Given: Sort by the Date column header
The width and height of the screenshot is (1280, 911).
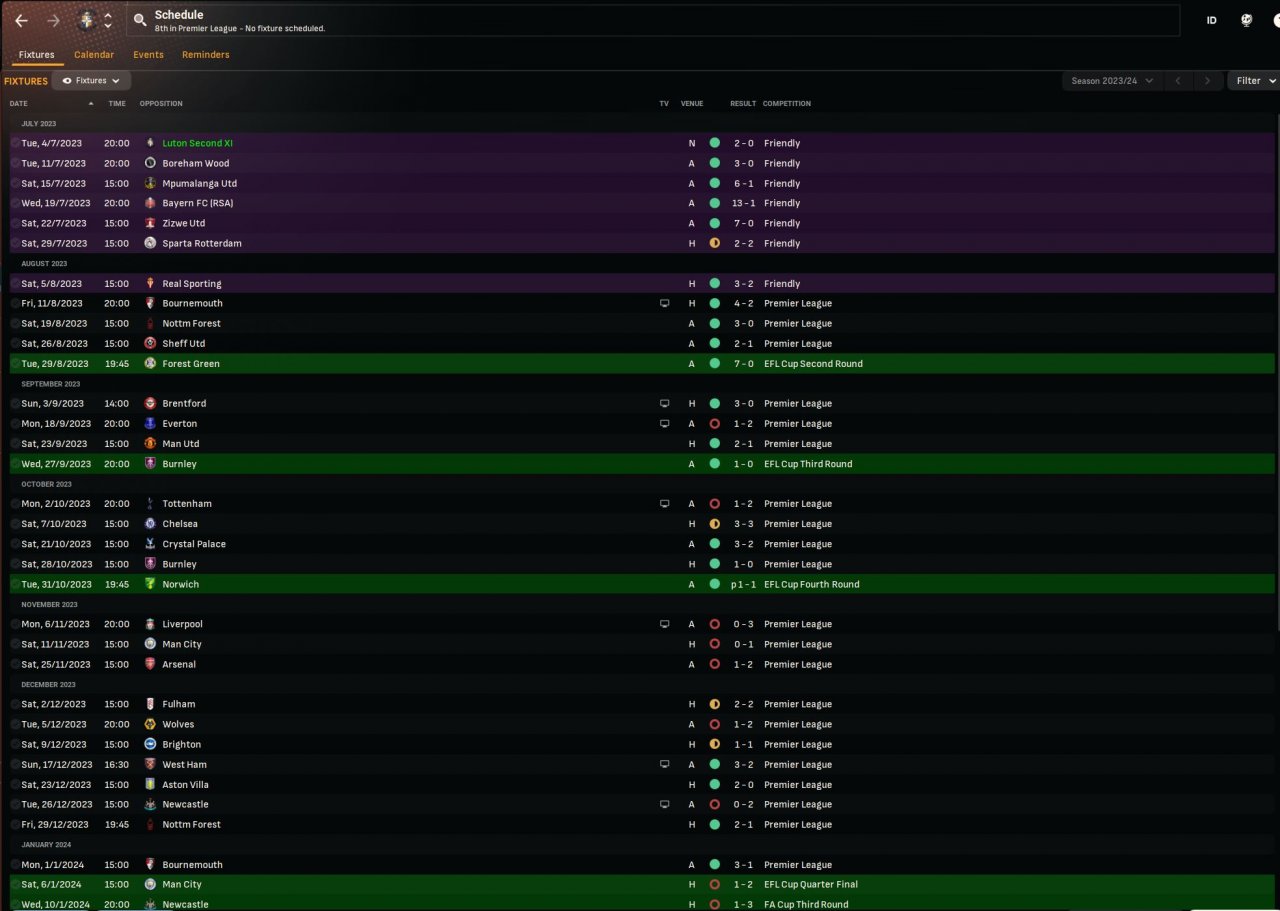Looking at the screenshot, I should pyautogui.click(x=19, y=103).
